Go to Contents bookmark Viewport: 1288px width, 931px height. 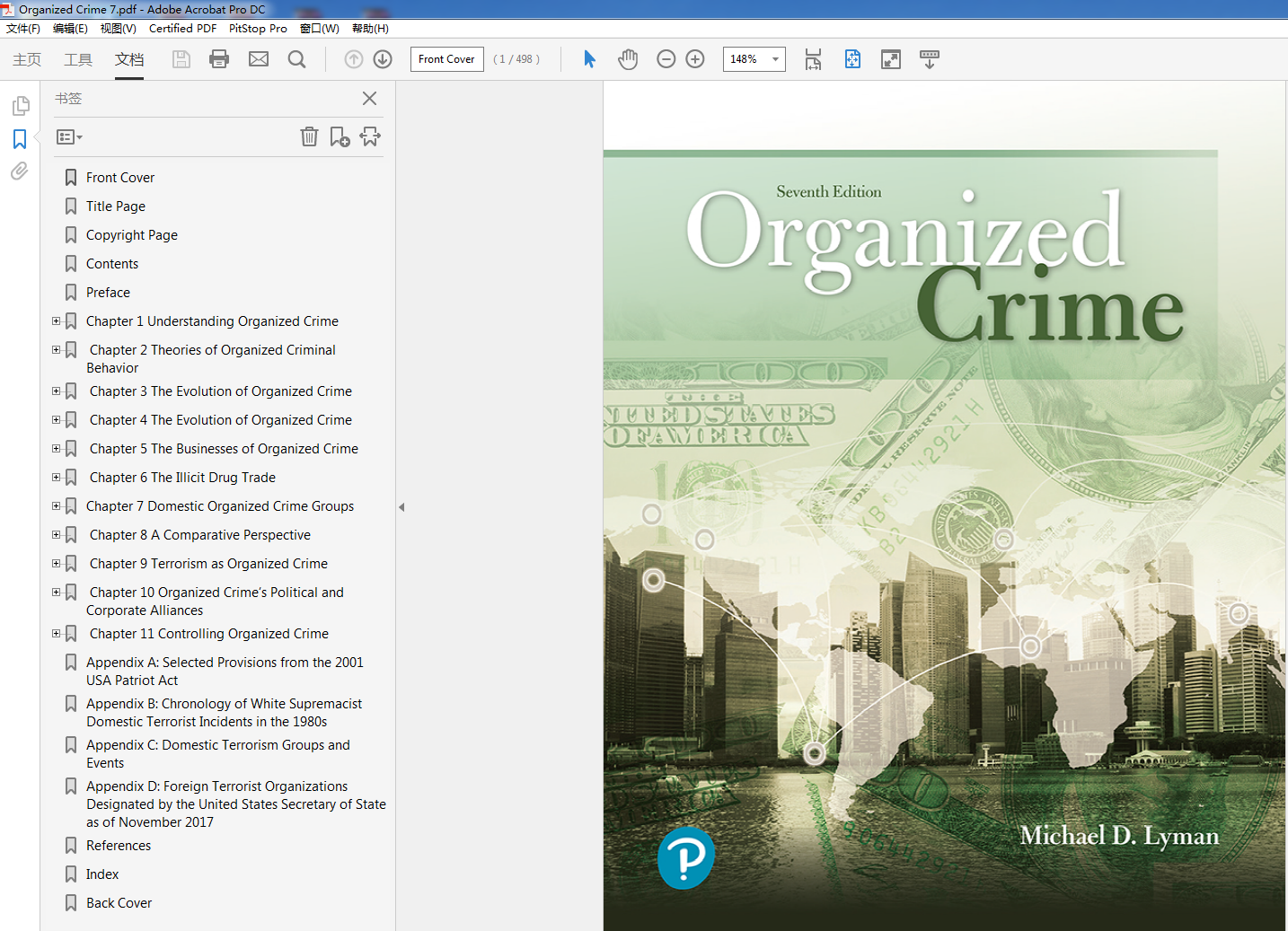coord(112,264)
